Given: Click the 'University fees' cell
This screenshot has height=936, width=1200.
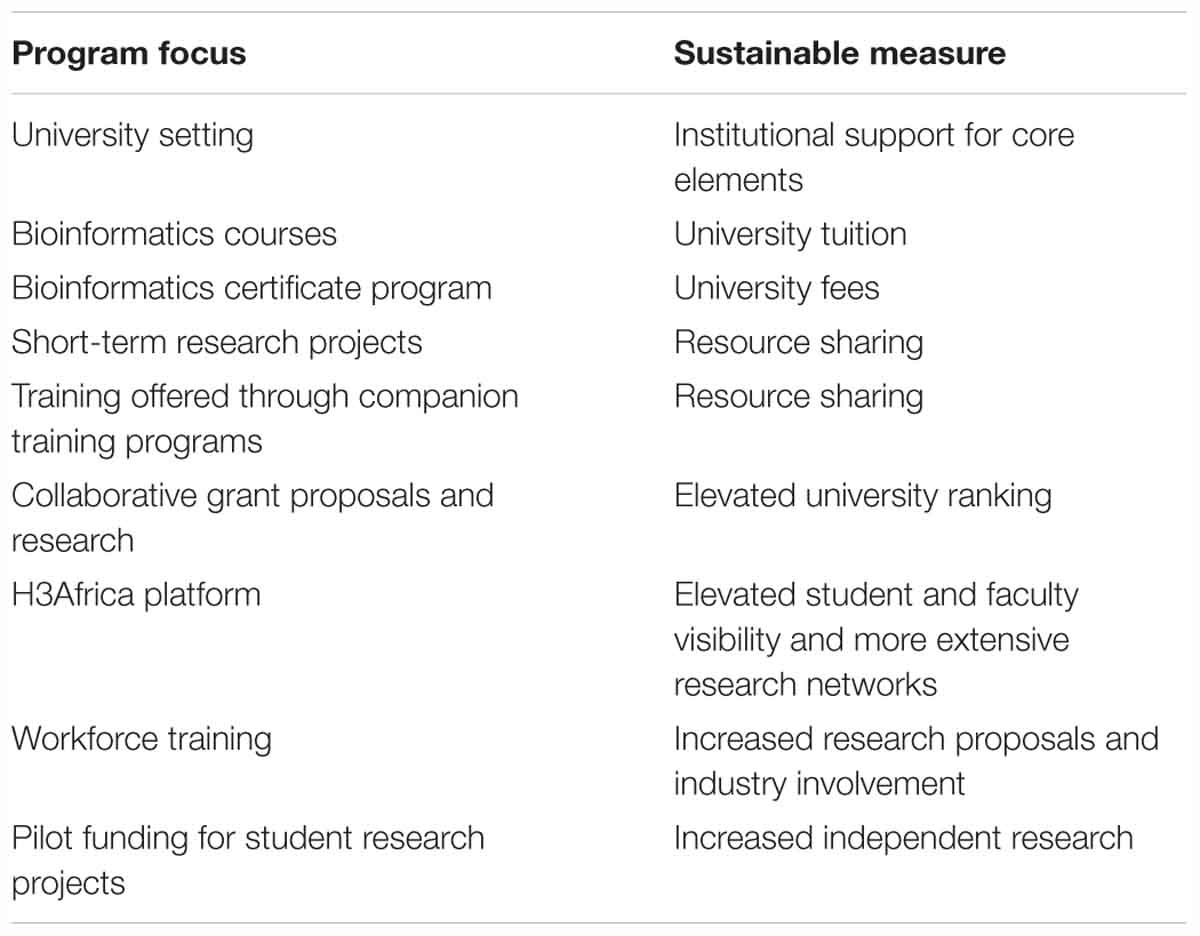Looking at the screenshot, I should click(x=776, y=288).
